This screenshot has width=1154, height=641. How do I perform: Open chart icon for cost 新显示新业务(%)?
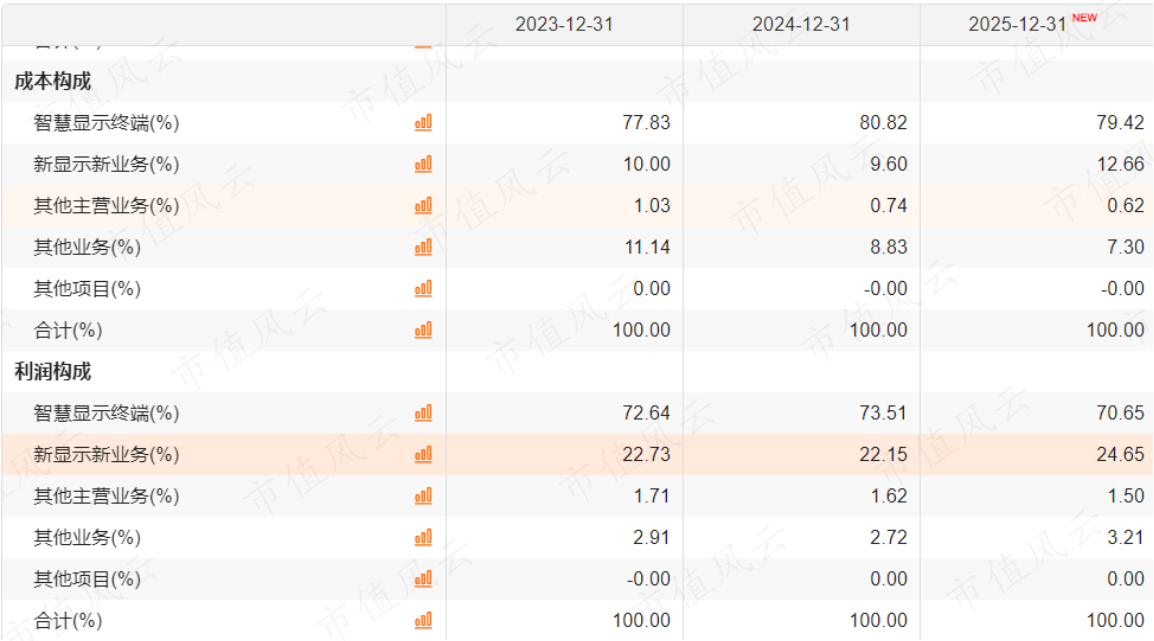(x=423, y=164)
